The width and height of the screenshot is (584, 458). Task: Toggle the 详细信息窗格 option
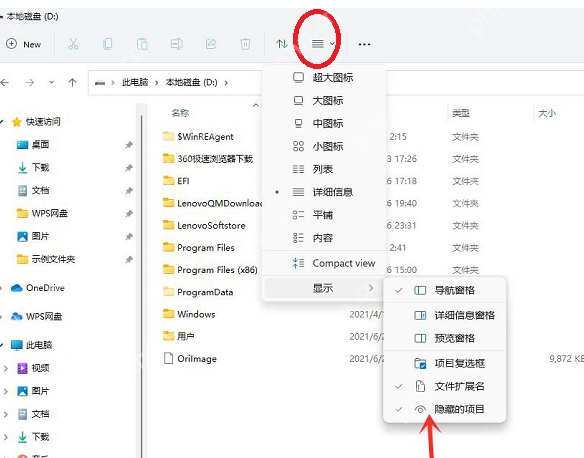pyautogui.click(x=445, y=316)
